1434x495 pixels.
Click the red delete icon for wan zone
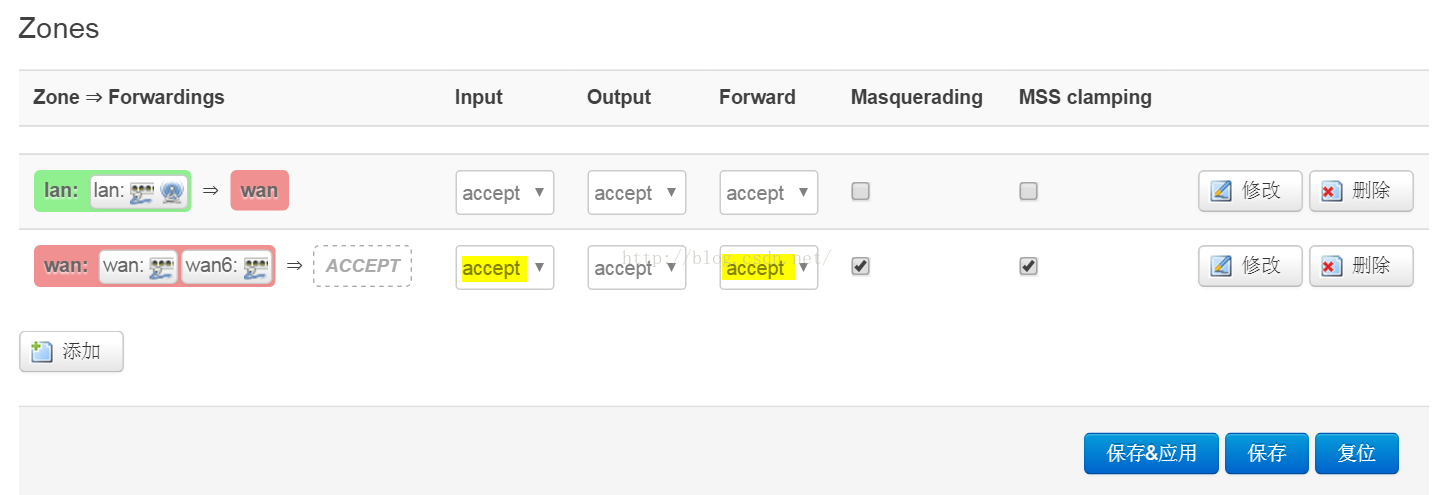1331,266
